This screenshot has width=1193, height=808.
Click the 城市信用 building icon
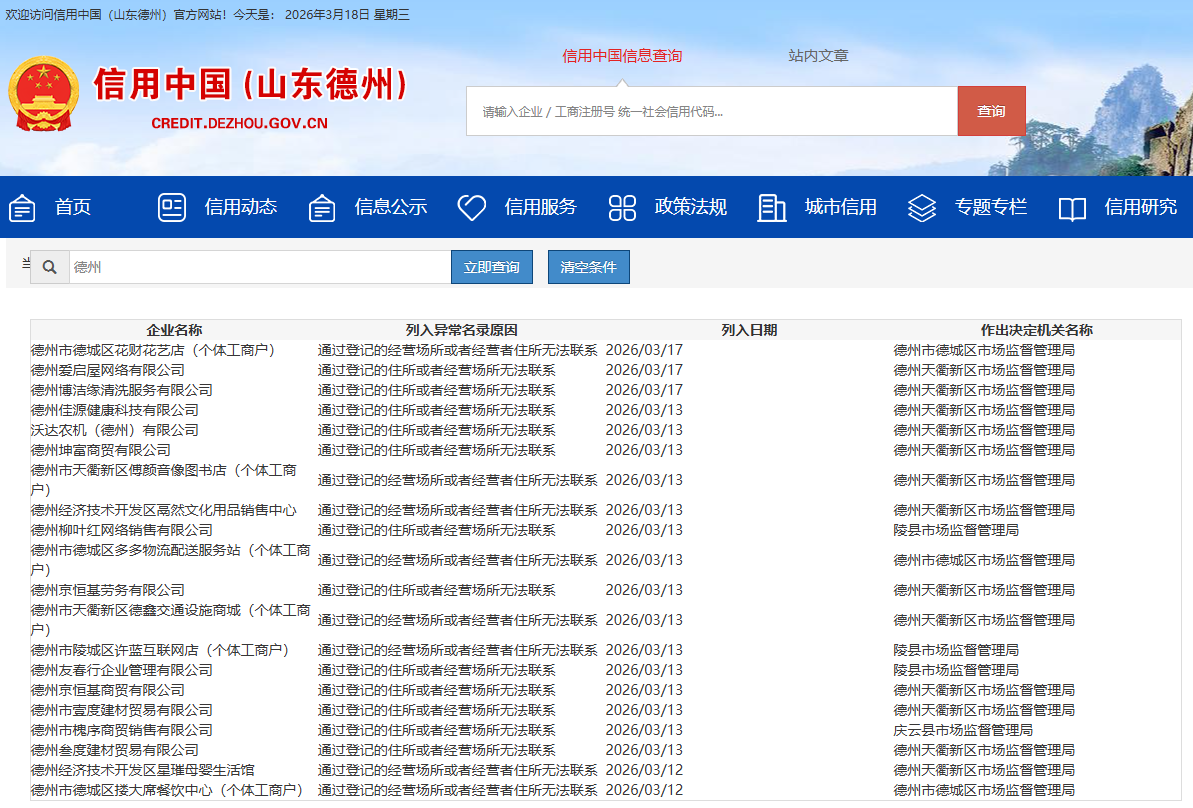point(772,208)
